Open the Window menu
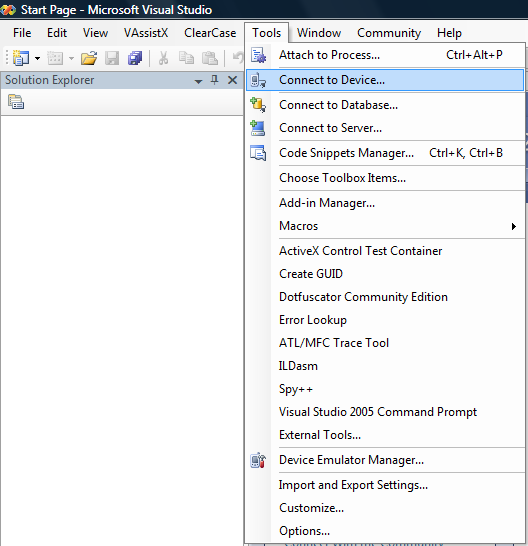Image resolution: width=528 pixels, height=546 pixels. pos(319,33)
